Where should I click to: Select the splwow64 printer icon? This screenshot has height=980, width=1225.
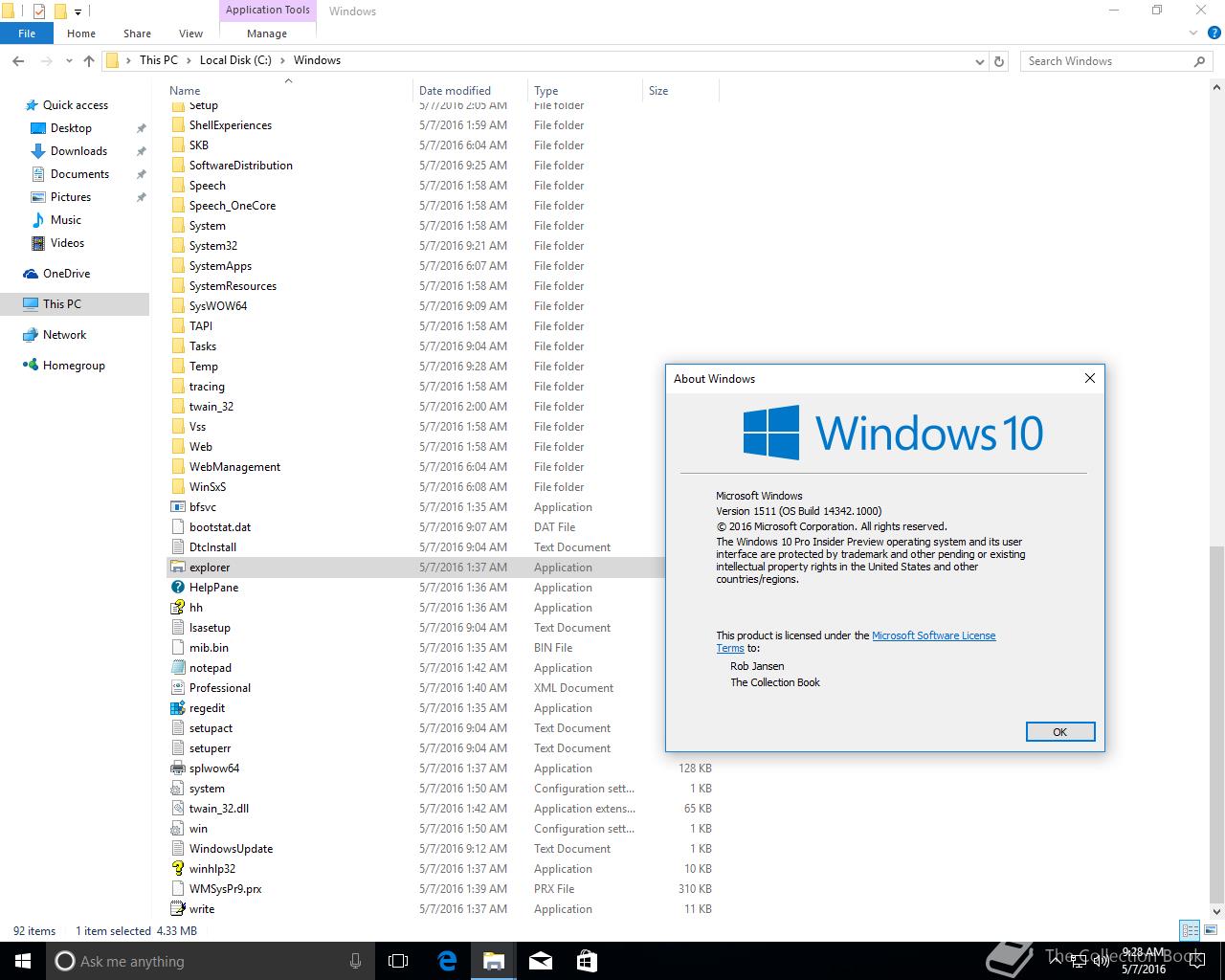point(177,768)
